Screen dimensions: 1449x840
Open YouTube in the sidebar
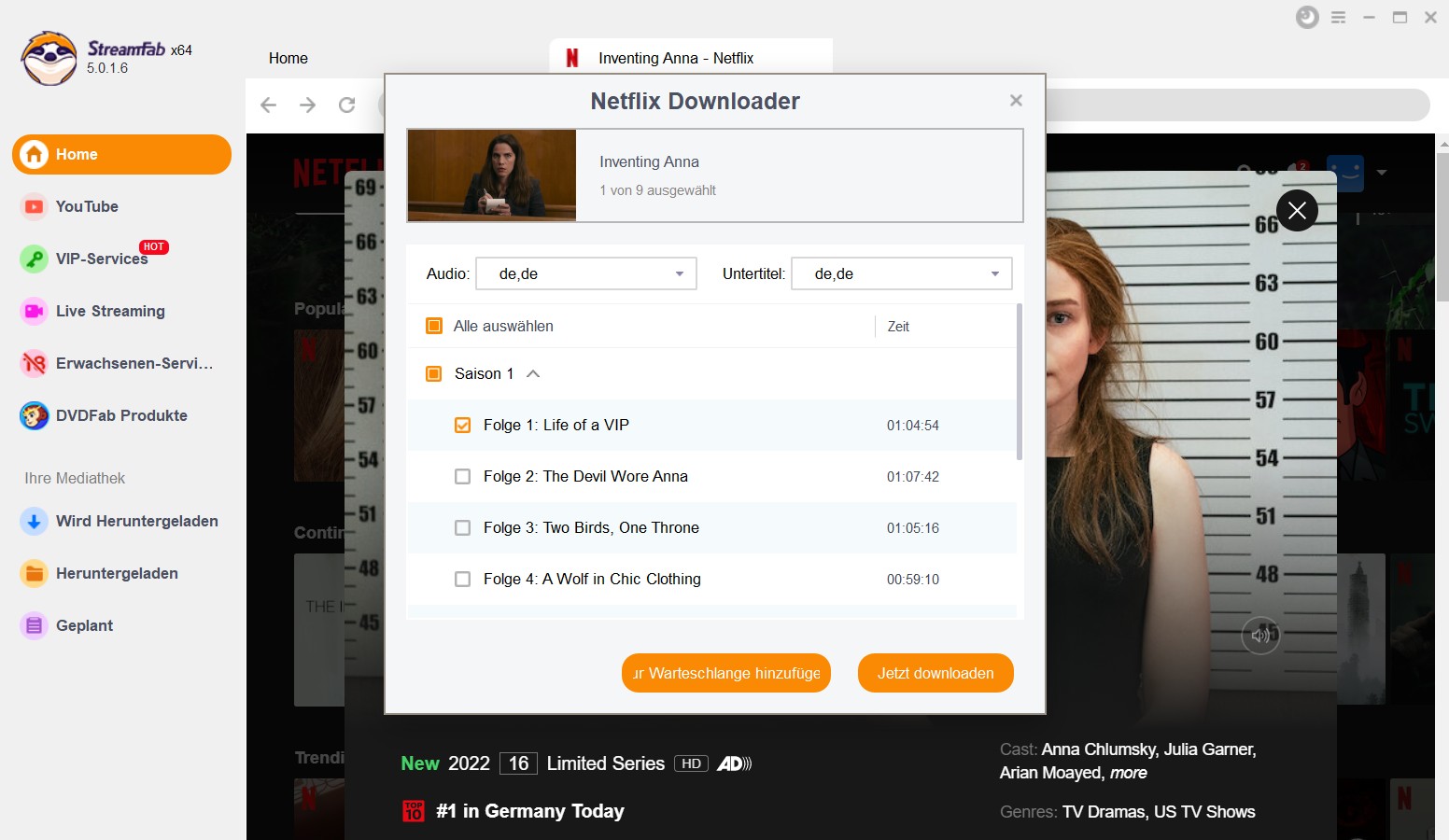tap(87, 206)
